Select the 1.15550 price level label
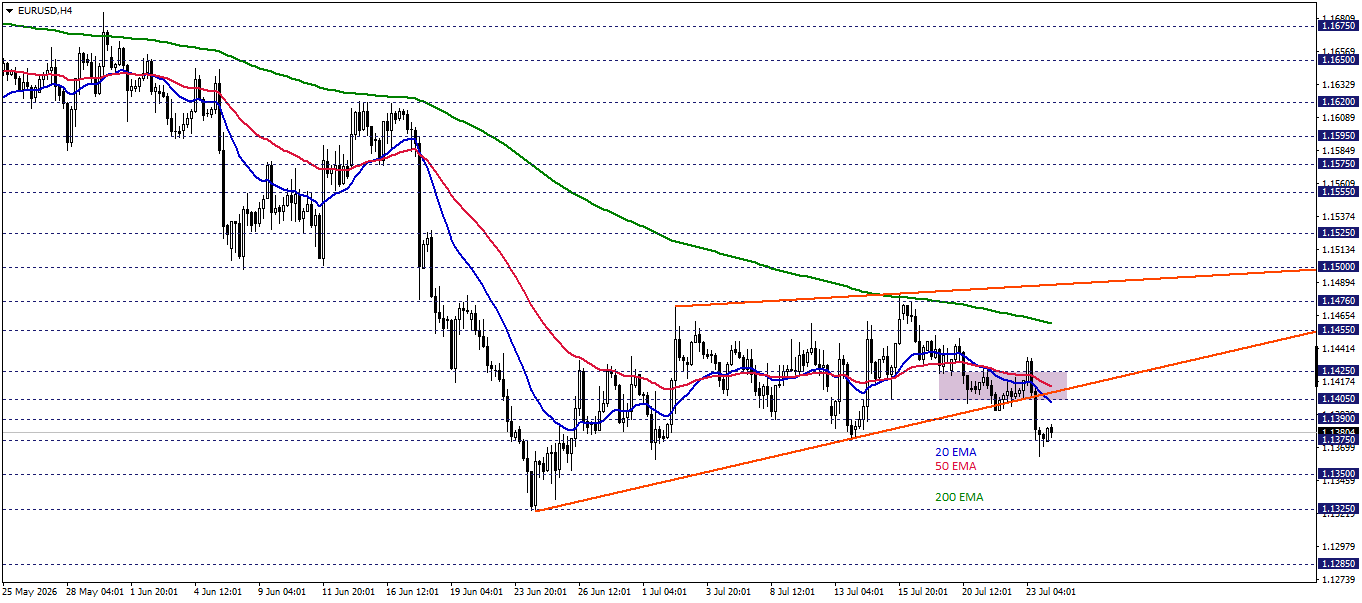 click(x=1338, y=191)
